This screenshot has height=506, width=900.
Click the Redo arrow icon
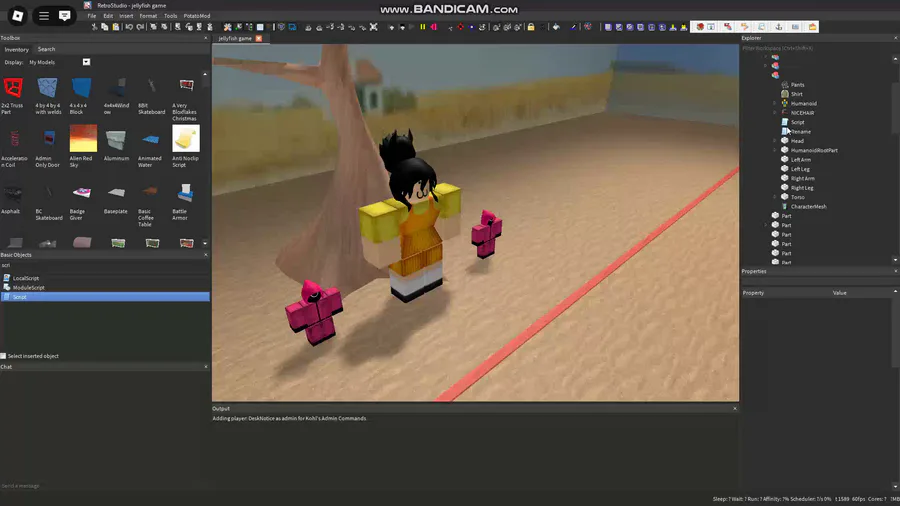(141, 27)
